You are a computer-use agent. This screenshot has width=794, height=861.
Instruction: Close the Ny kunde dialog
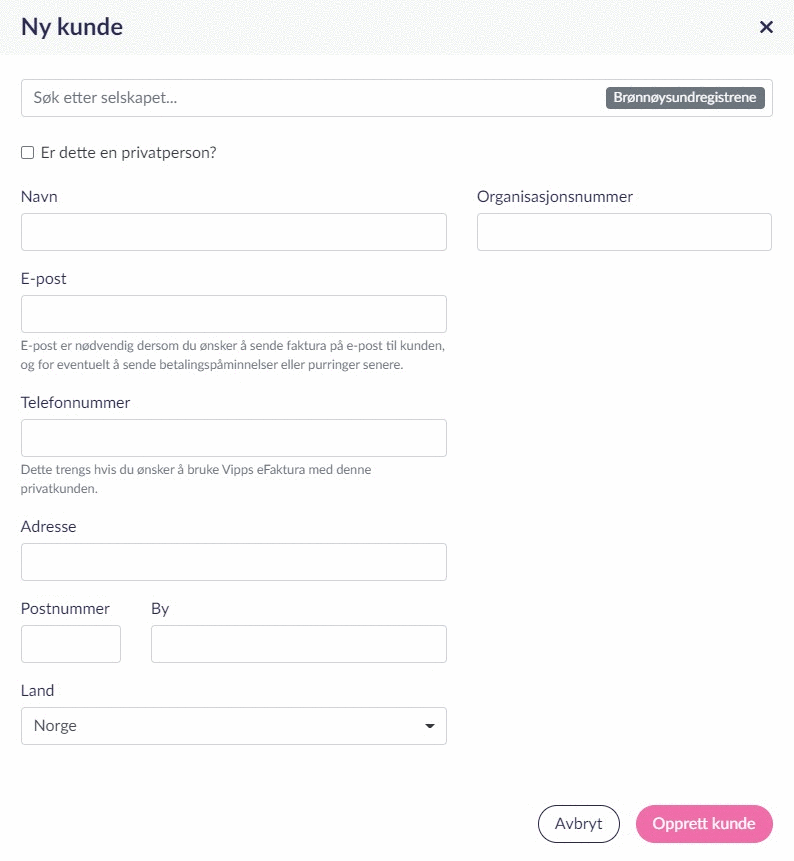point(766,27)
